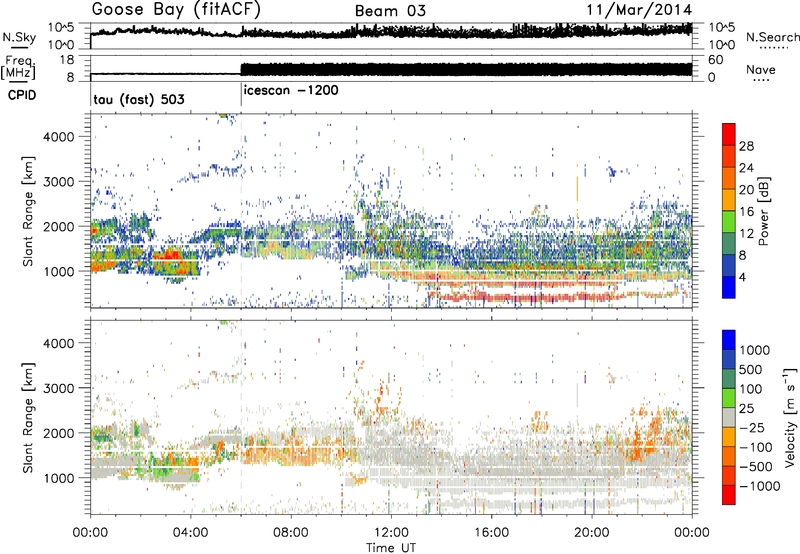Click the red bottom of Velocity color bar

tap(729, 495)
